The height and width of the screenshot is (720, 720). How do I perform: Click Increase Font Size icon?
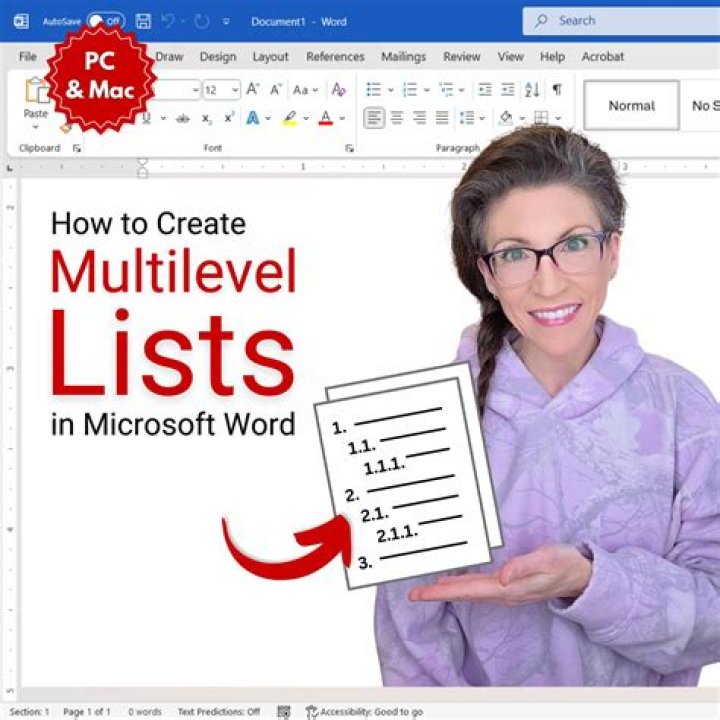253,89
